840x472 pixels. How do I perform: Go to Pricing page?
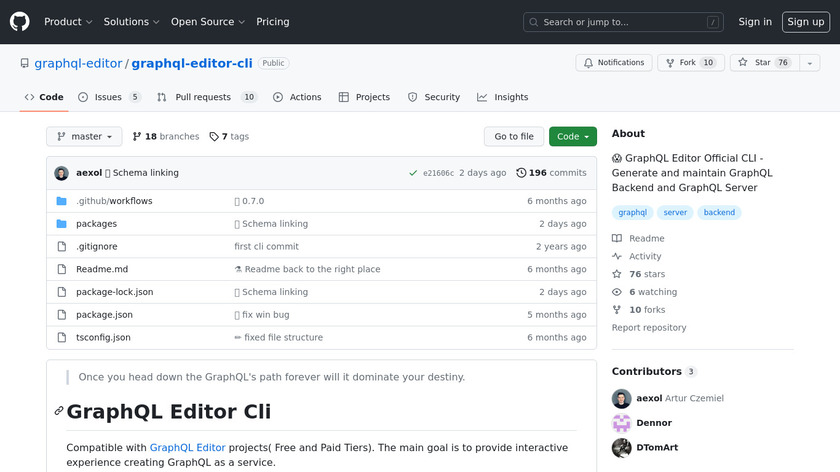point(273,22)
